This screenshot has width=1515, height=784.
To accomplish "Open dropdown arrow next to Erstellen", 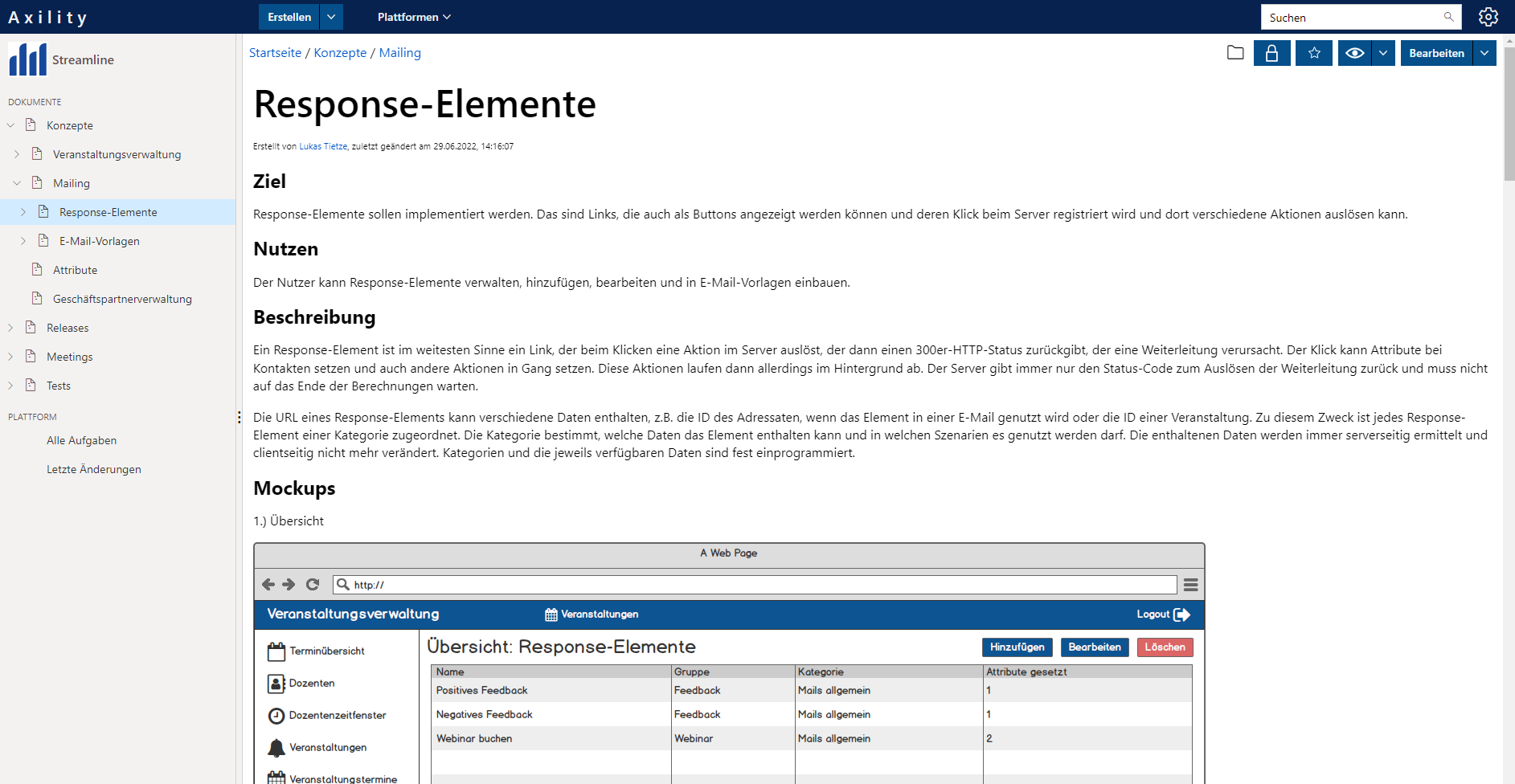I will click(x=331, y=17).
